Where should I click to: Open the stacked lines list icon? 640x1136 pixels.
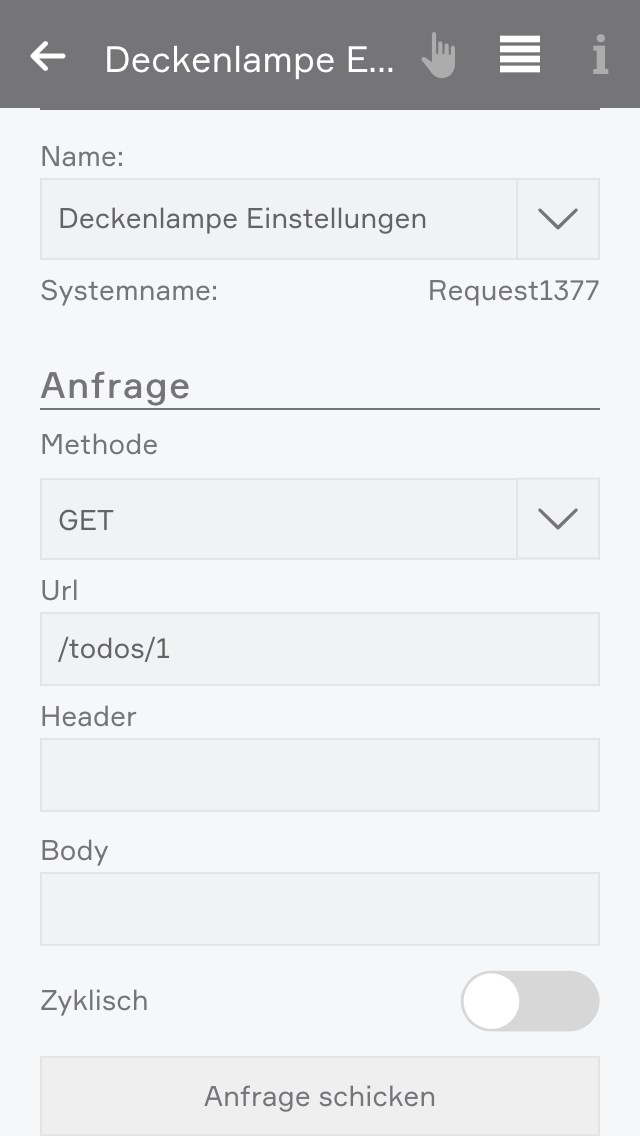point(520,55)
